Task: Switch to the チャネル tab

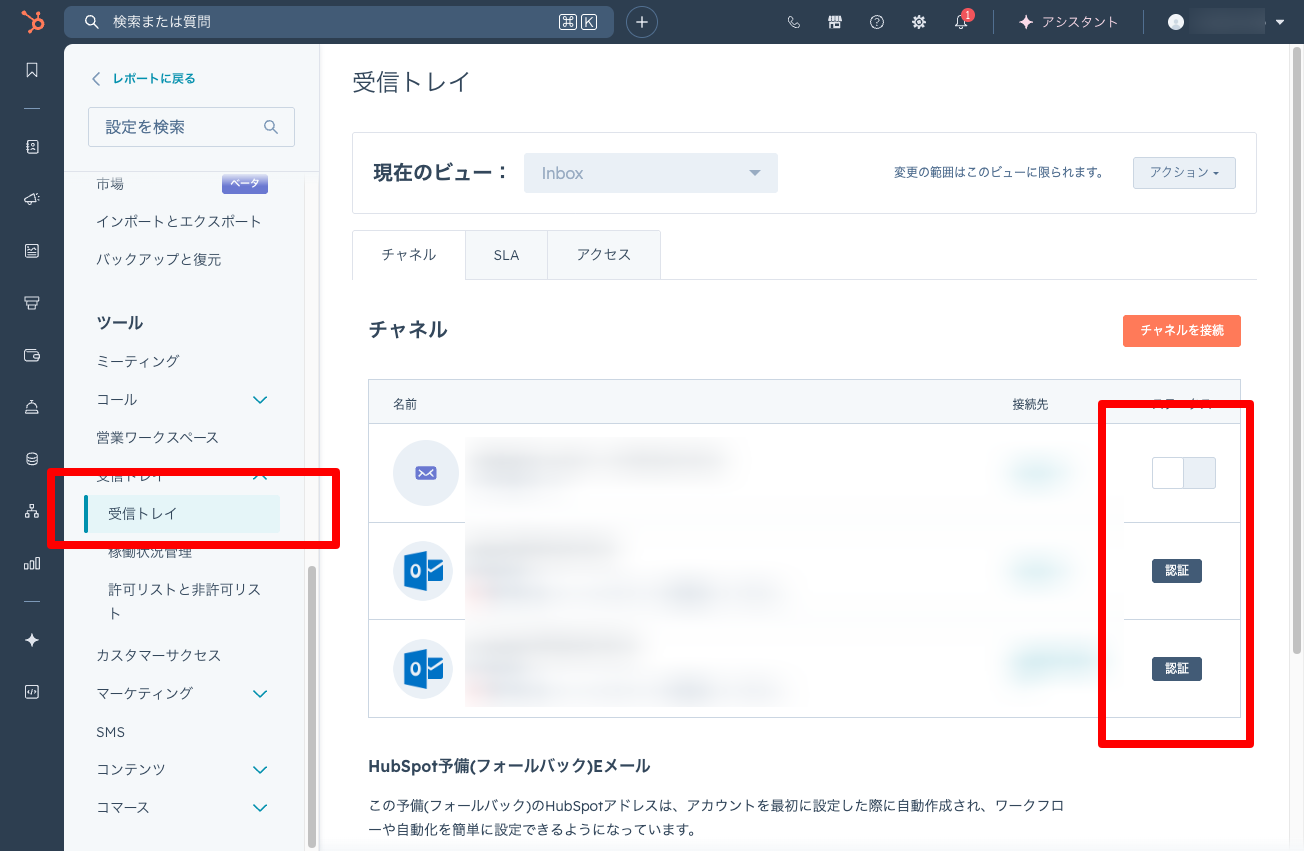Action: click(x=409, y=255)
